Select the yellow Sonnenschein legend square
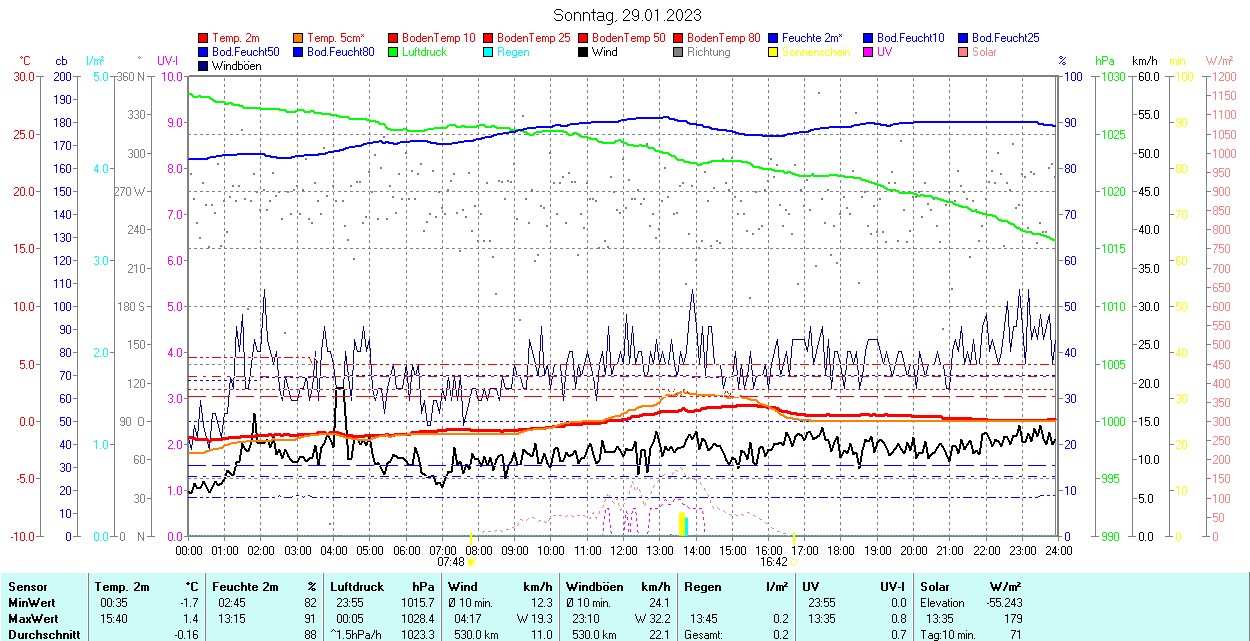Screen dimensions: 1250x641 pos(773,52)
